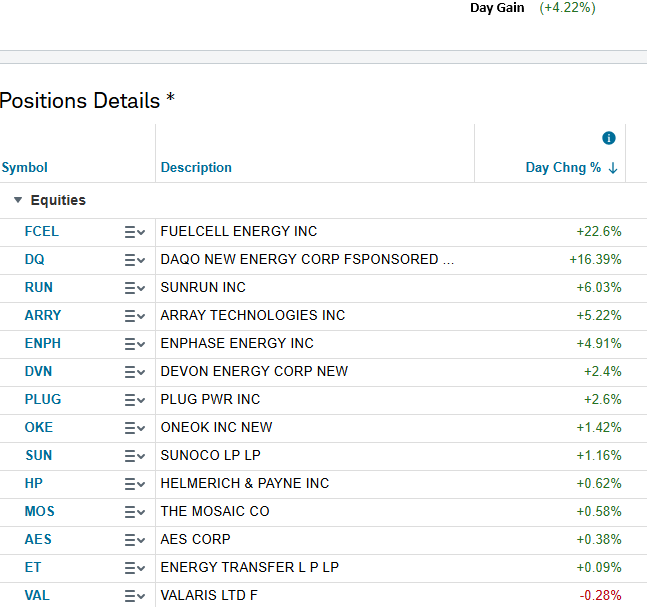
Task: Open the info icon above Day Chng %
Action: (609, 138)
